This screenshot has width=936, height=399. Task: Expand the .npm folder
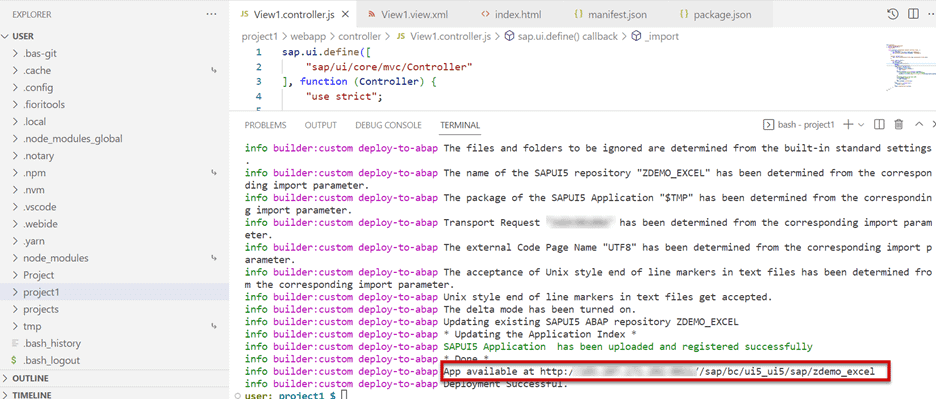[114, 173]
